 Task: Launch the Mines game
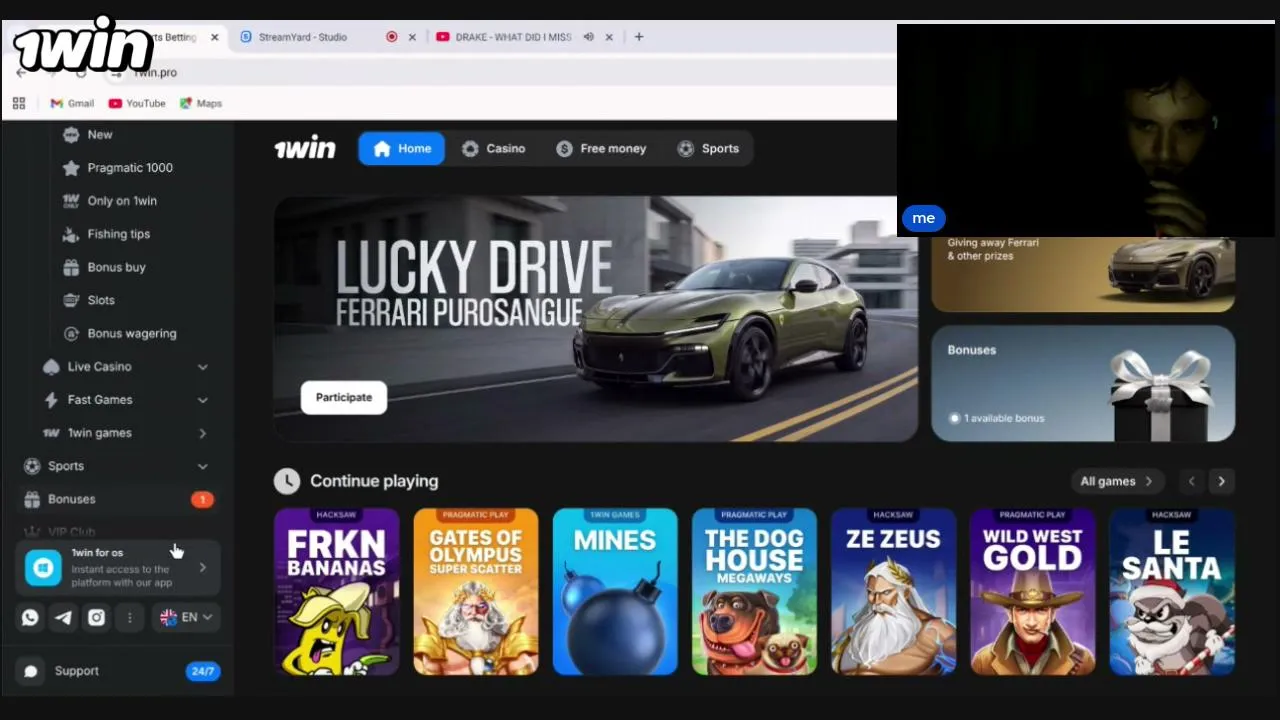[615, 592]
